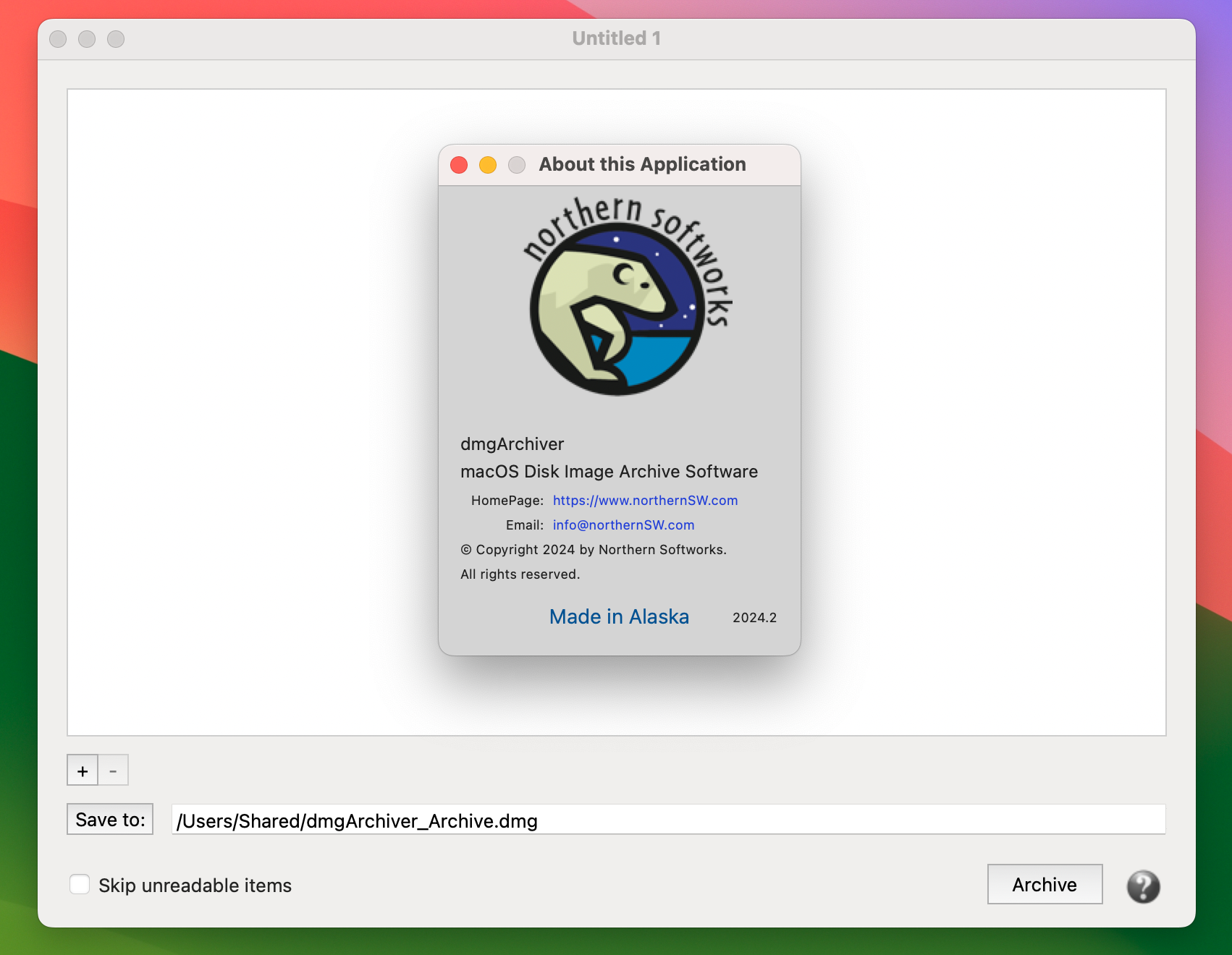The image size is (1232, 955).
Task: Click the plus button to add items
Action: 83,771
